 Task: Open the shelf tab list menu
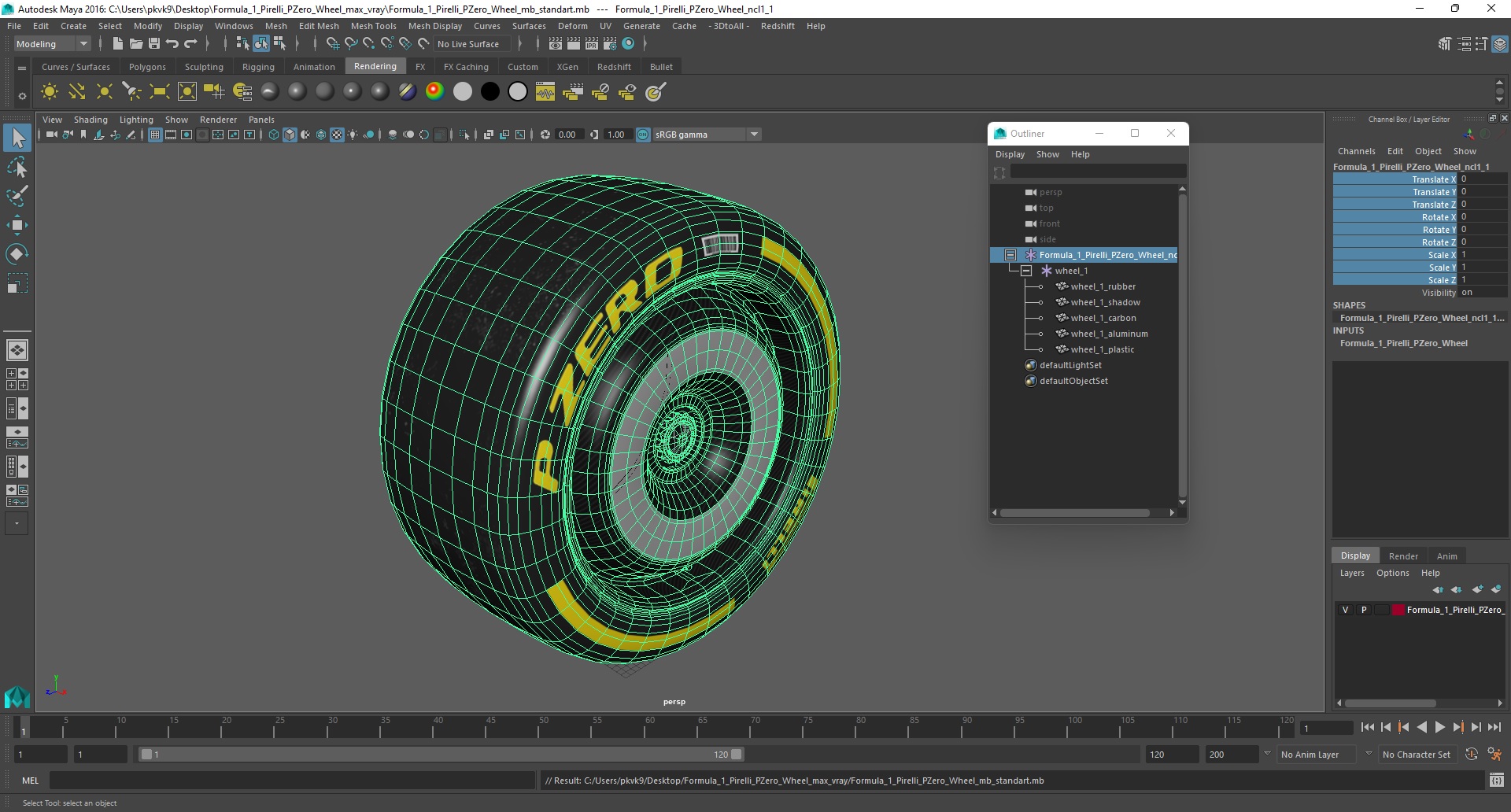click(22, 68)
